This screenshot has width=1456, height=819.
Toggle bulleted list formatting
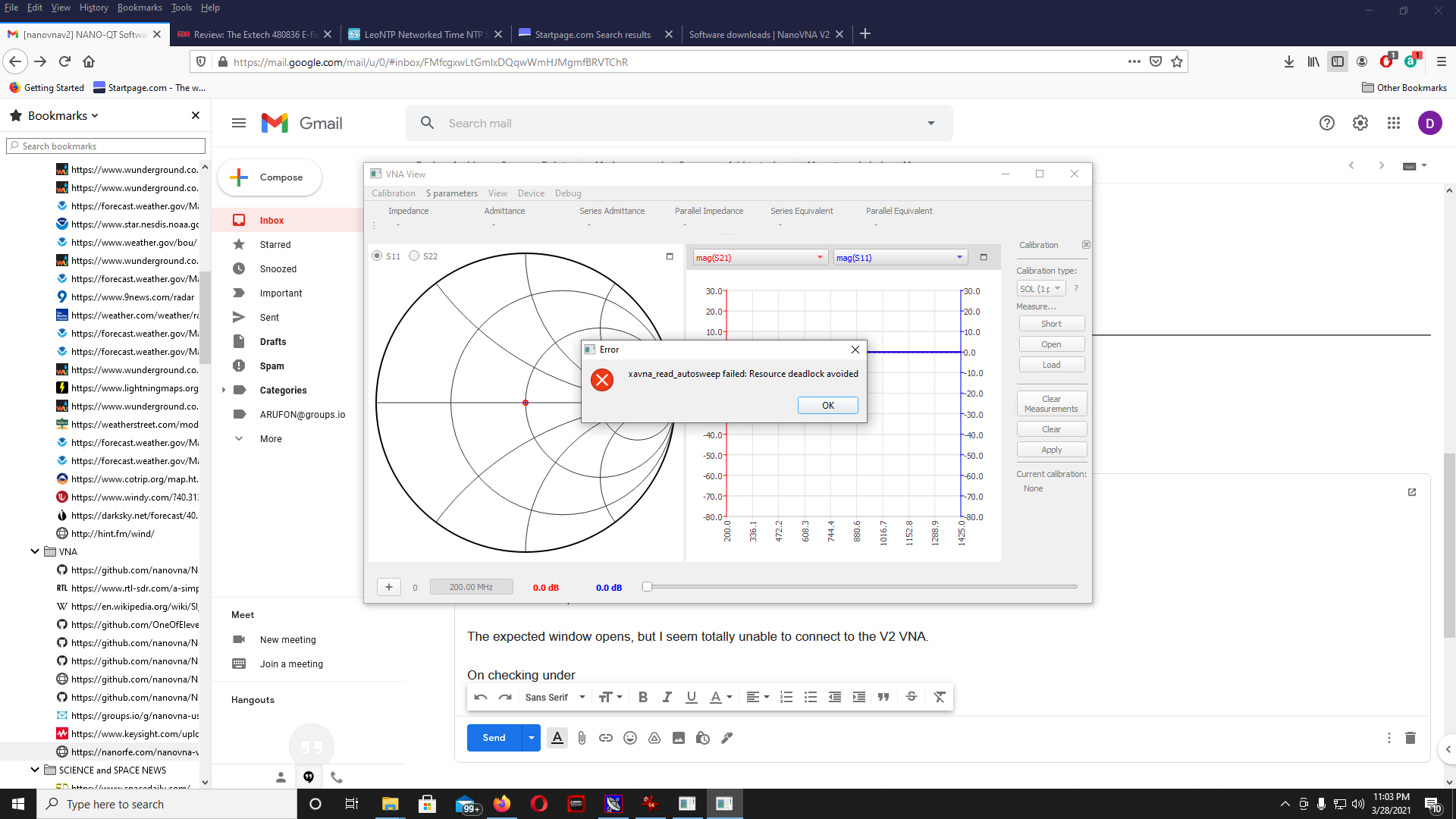(811, 697)
